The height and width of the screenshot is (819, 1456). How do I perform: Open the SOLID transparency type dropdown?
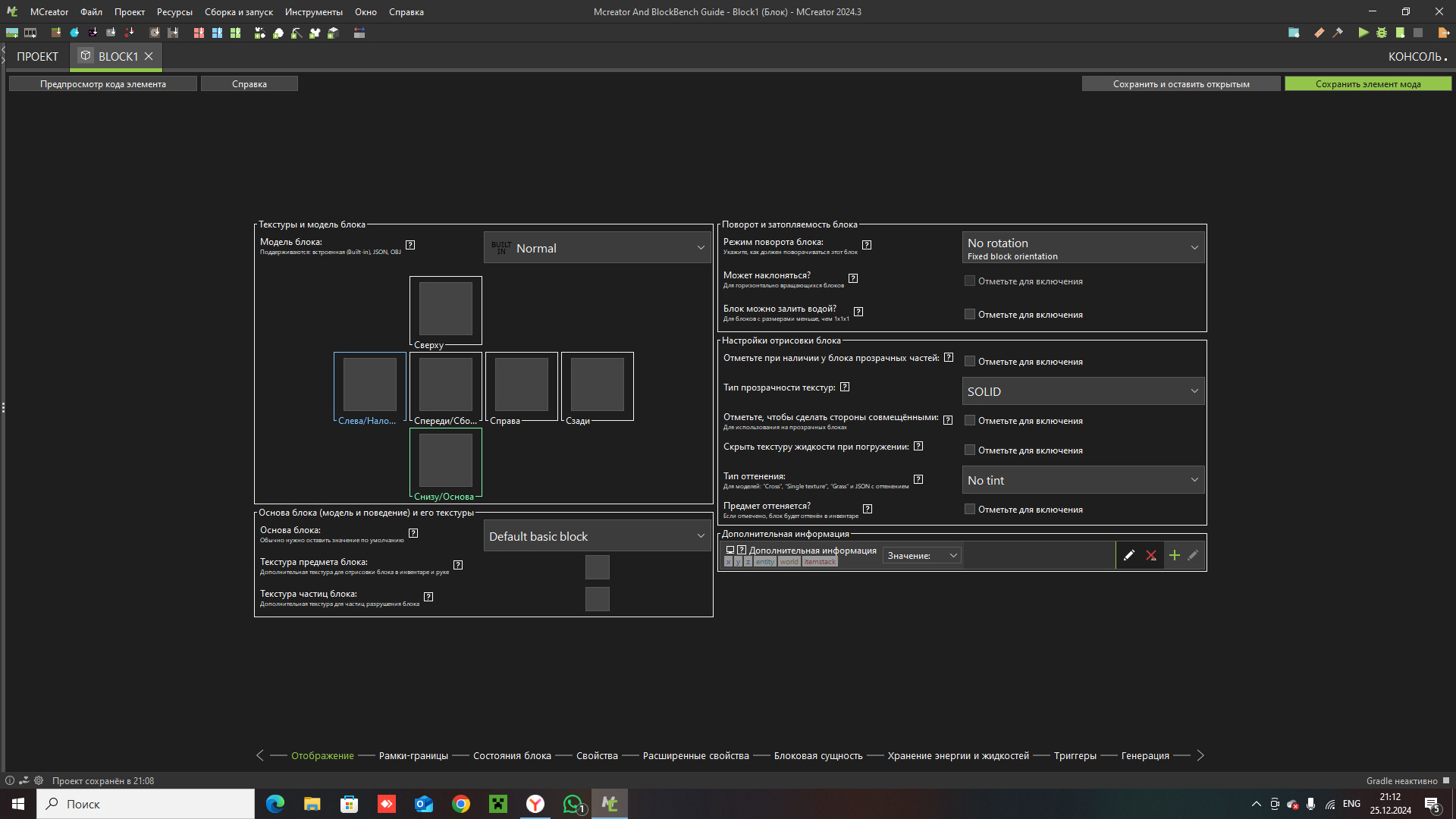1082,391
